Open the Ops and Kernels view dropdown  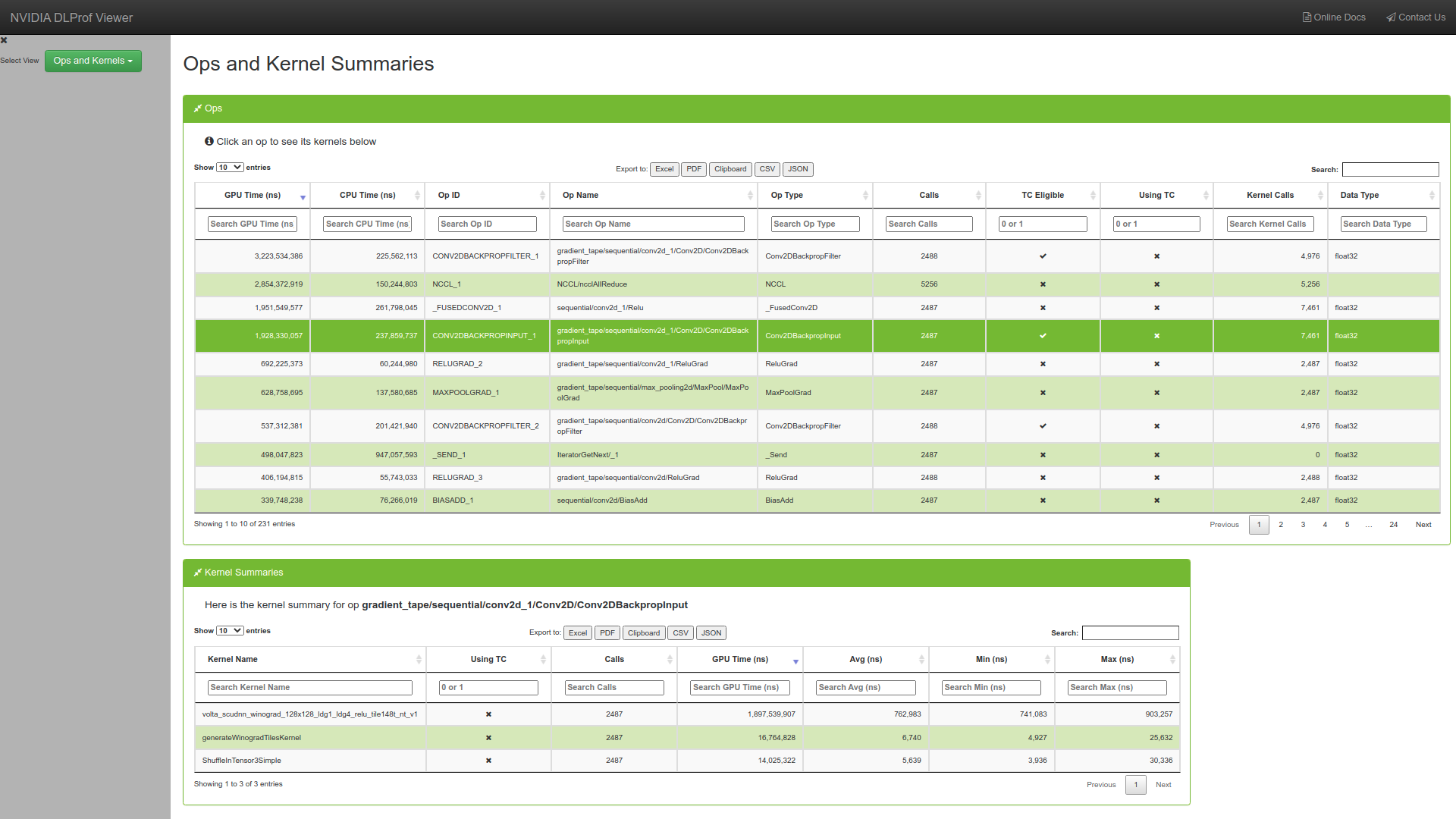93,61
